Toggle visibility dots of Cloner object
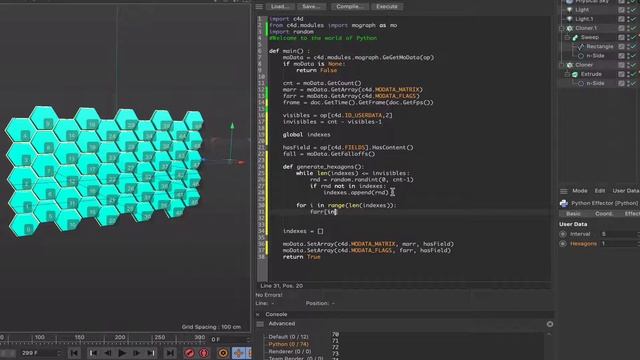 tap(628, 65)
